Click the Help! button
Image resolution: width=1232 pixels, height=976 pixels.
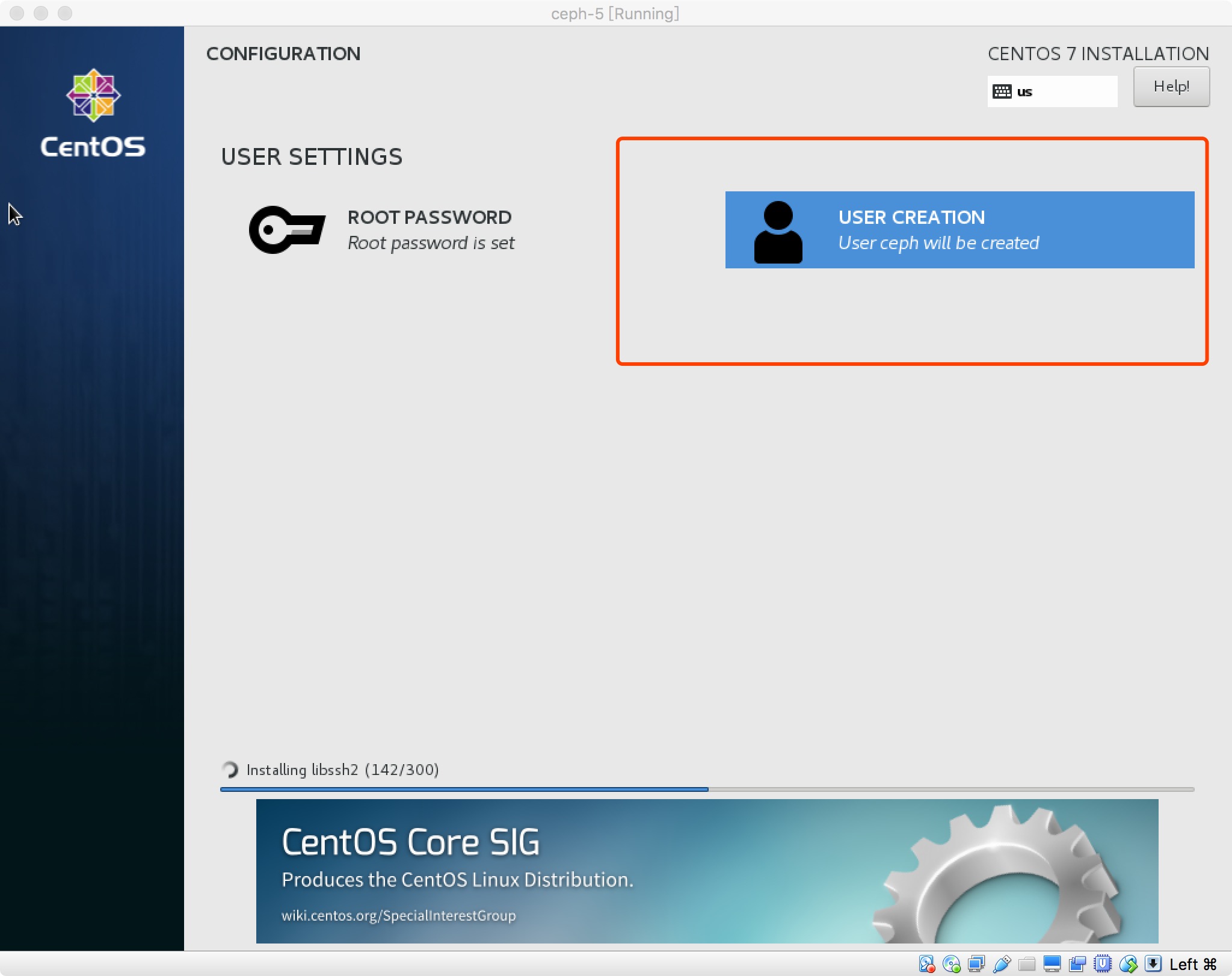(1171, 87)
